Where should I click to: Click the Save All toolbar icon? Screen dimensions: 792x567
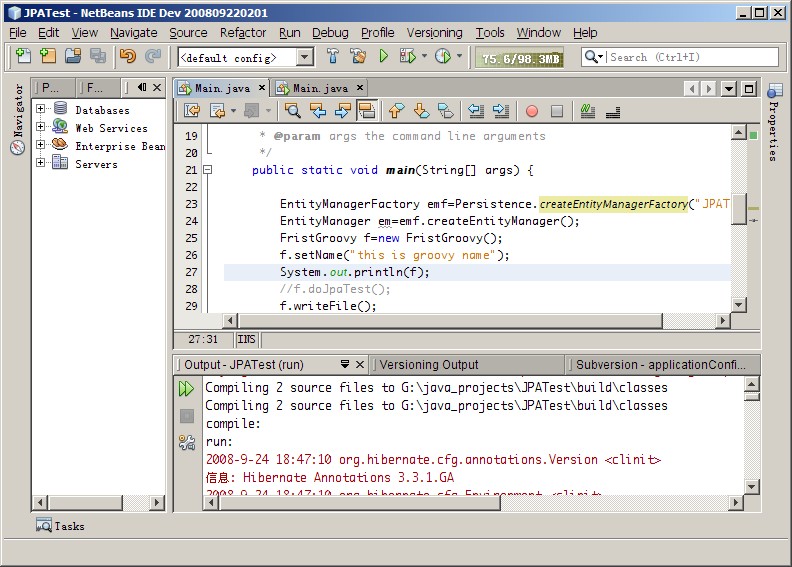click(97, 56)
